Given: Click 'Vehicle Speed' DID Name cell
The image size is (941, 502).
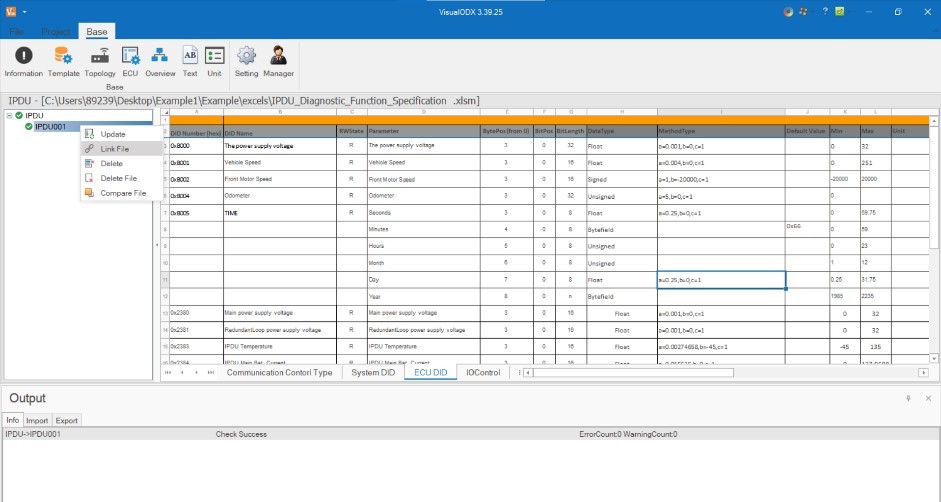Looking at the screenshot, I should point(280,162).
